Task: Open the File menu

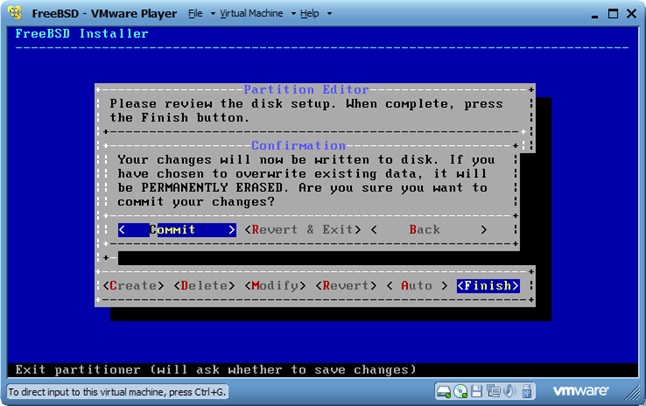Action: coord(195,14)
